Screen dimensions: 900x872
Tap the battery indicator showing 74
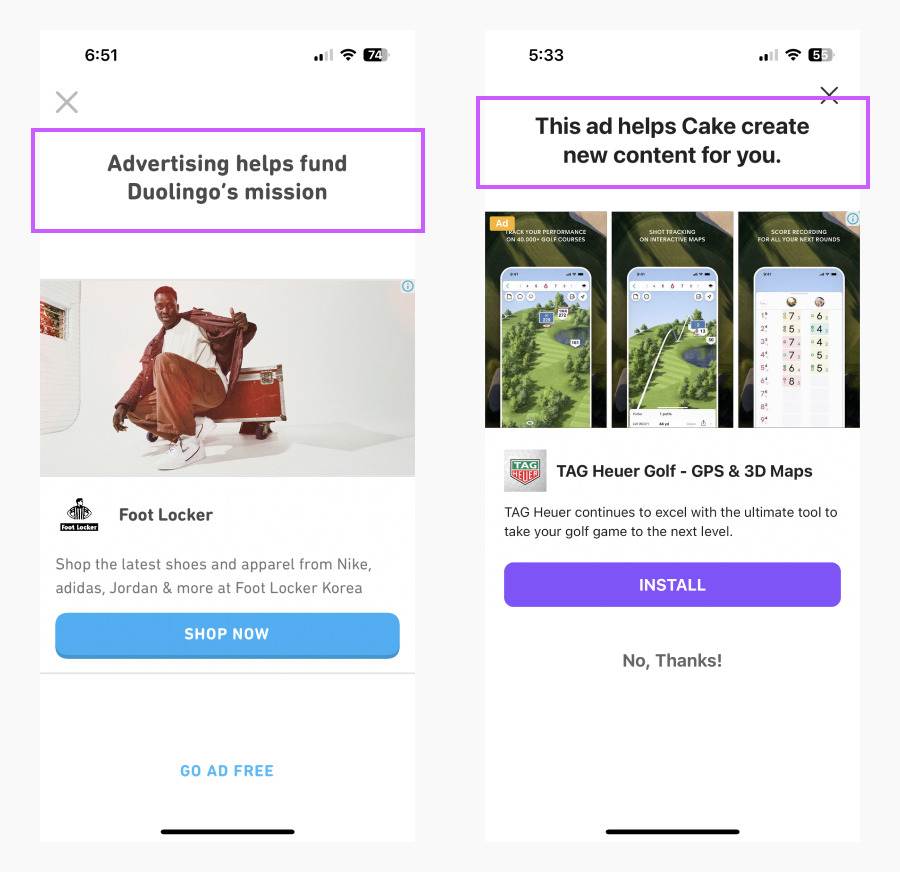point(376,55)
